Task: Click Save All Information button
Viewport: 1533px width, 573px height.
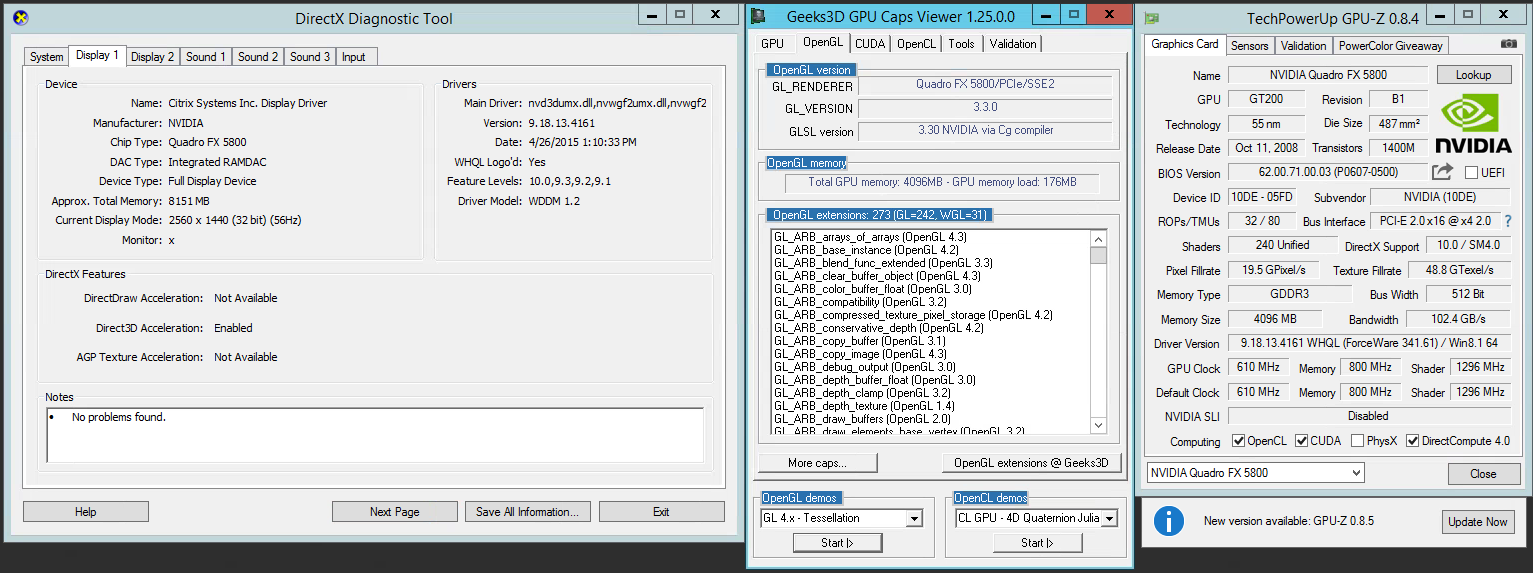Action: 528,511
